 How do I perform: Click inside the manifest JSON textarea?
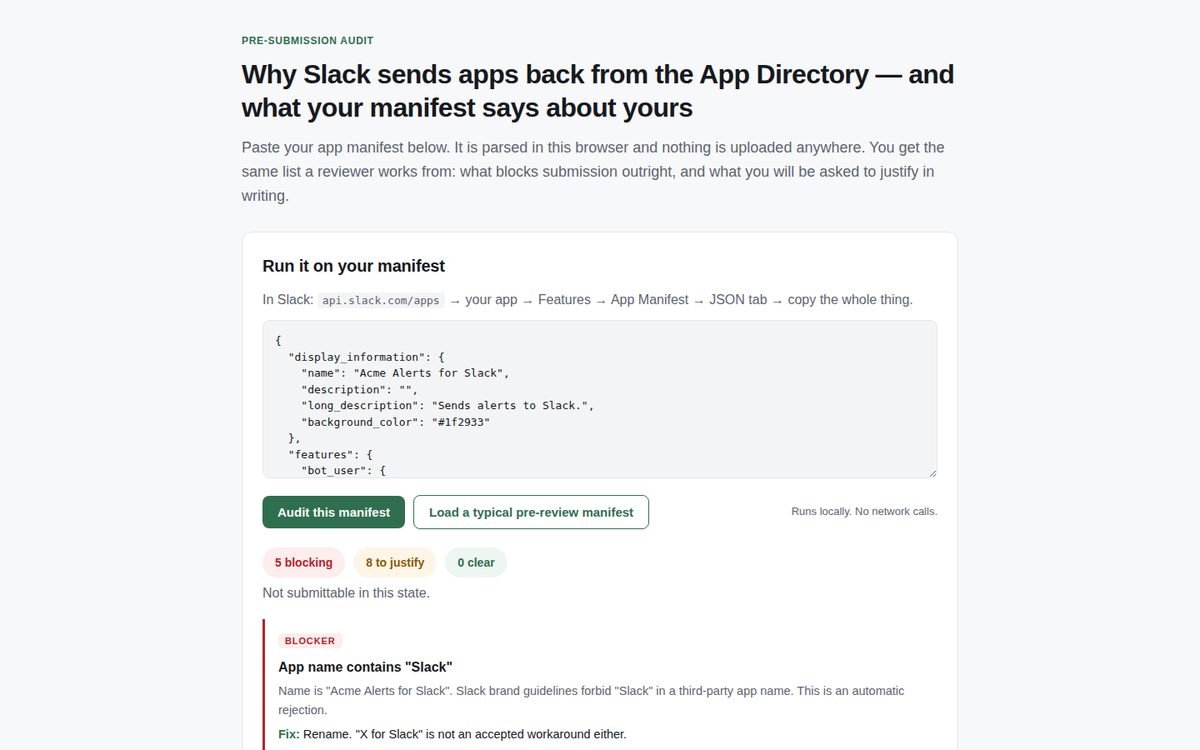600,399
